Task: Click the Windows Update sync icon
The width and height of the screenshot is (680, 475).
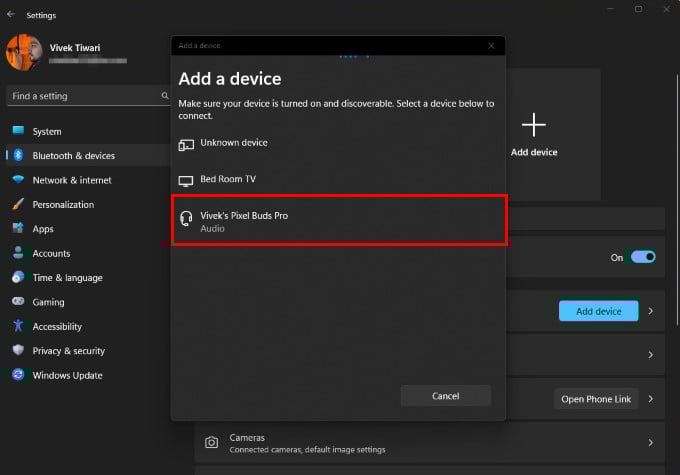Action: [18, 374]
